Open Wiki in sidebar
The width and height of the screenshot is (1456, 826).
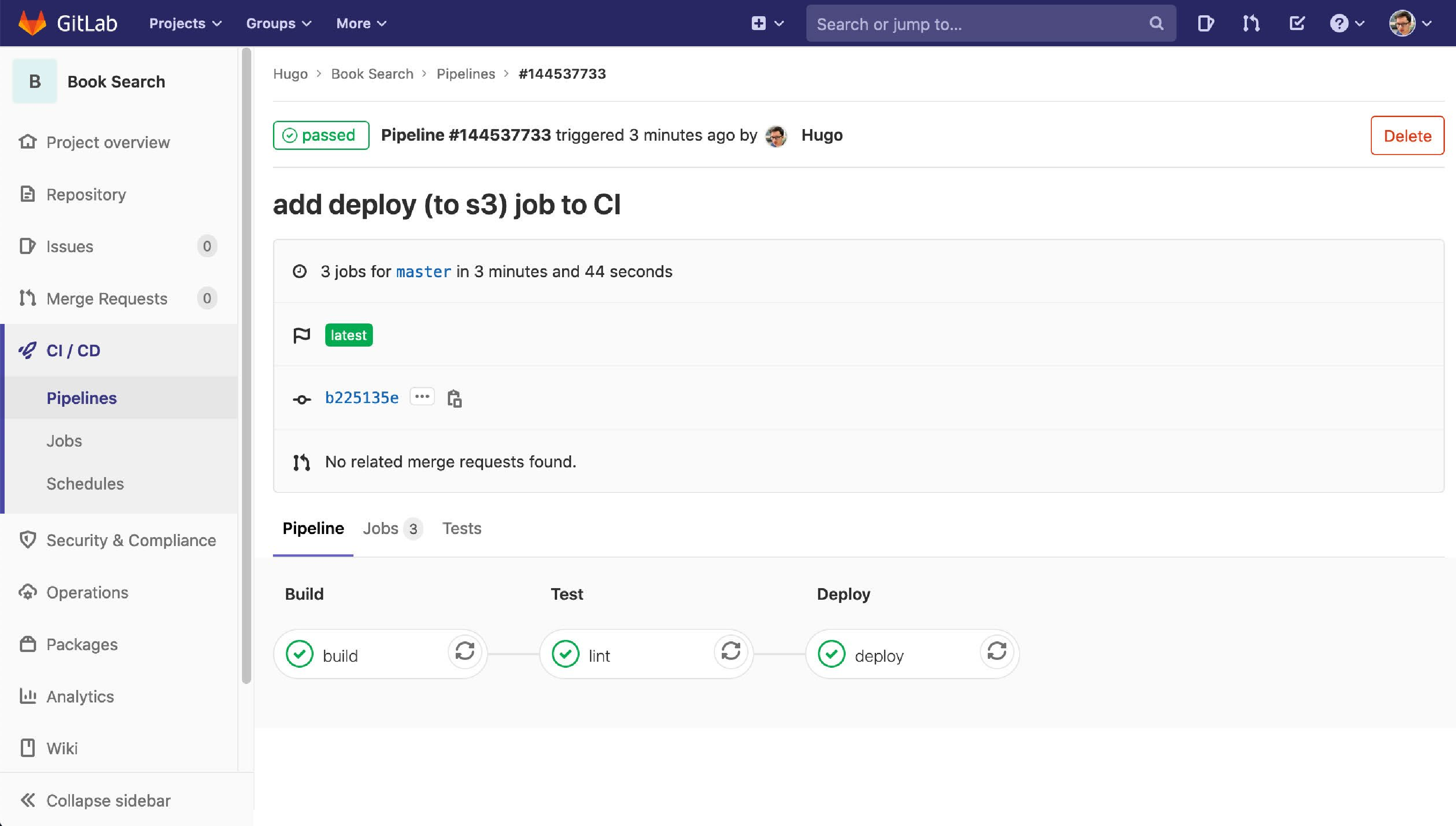62,748
